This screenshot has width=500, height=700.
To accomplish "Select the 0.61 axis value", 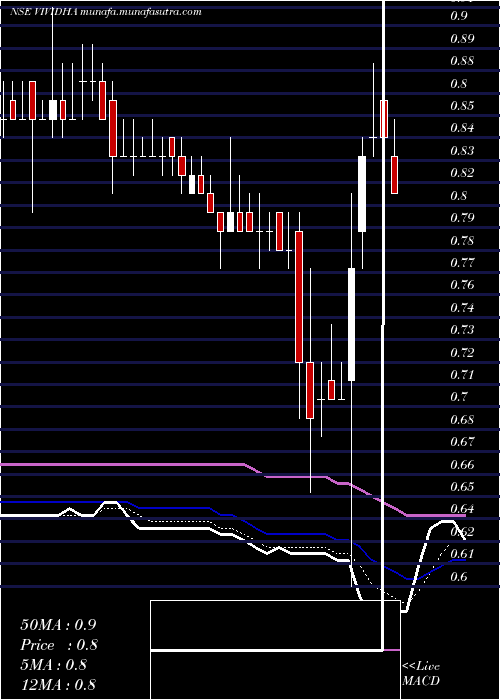I will [x=462, y=554].
